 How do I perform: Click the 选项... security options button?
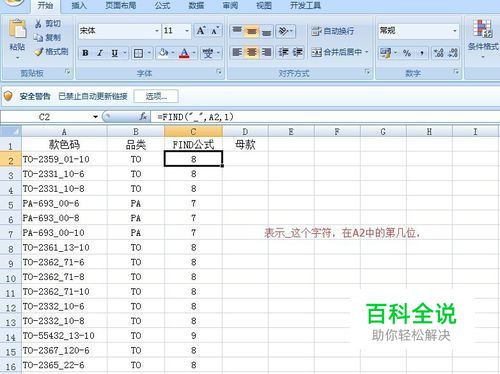[156, 96]
